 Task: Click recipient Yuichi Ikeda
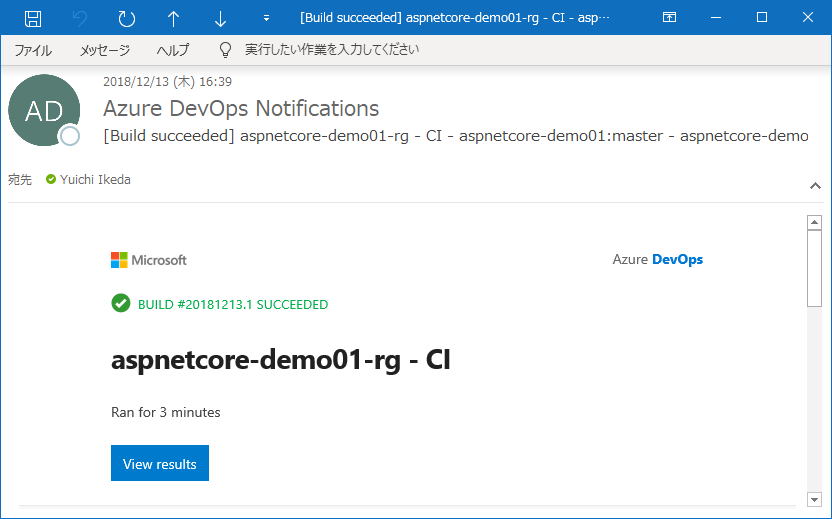click(94, 180)
